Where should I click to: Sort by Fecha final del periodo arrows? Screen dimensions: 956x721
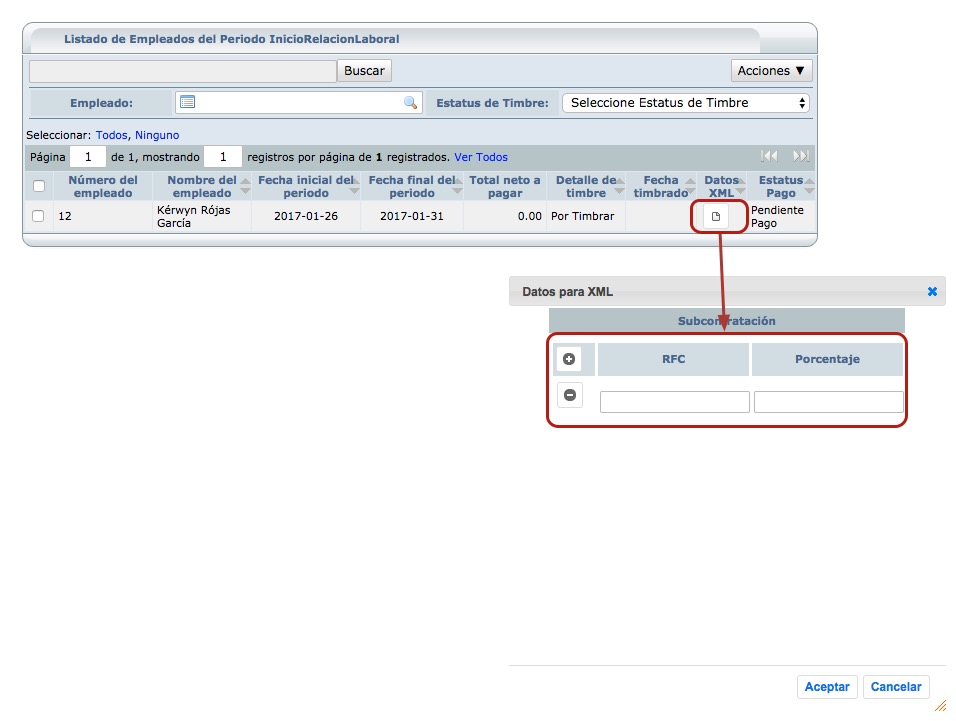click(x=457, y=186)
